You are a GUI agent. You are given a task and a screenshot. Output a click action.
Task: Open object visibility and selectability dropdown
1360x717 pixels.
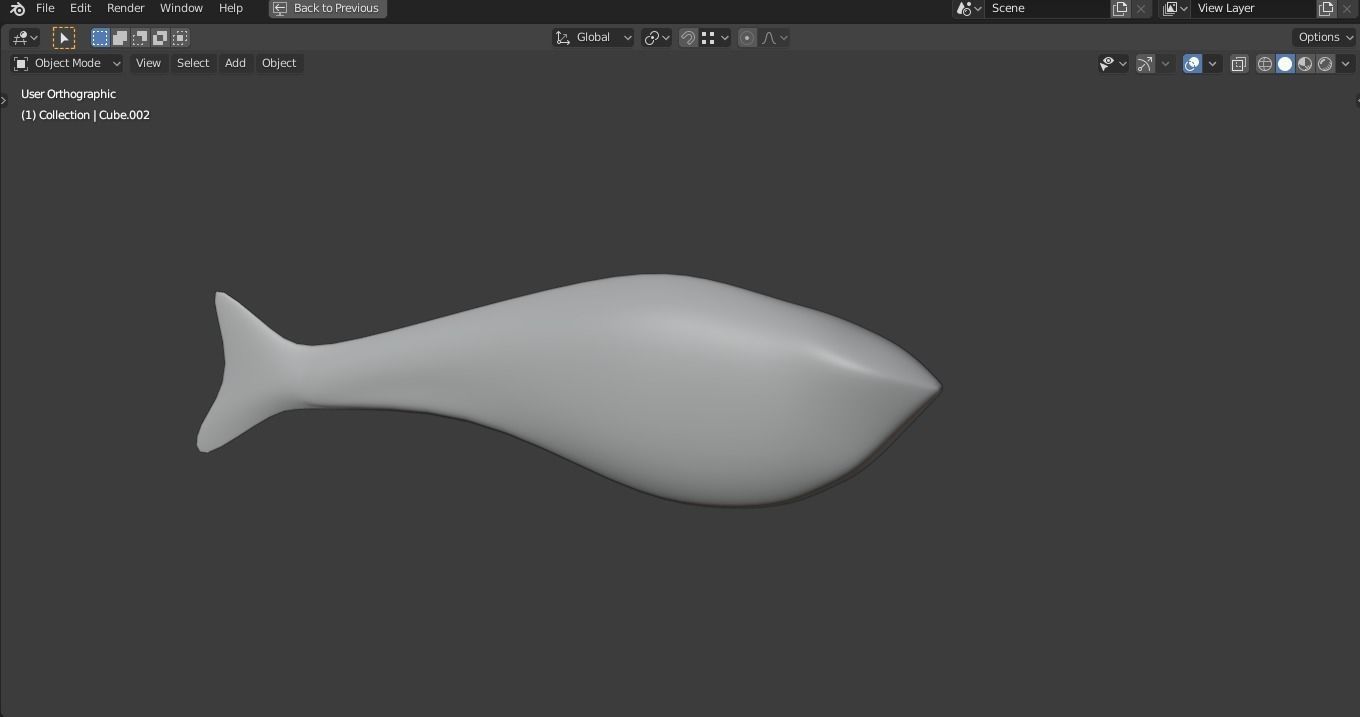[1113, 64]
